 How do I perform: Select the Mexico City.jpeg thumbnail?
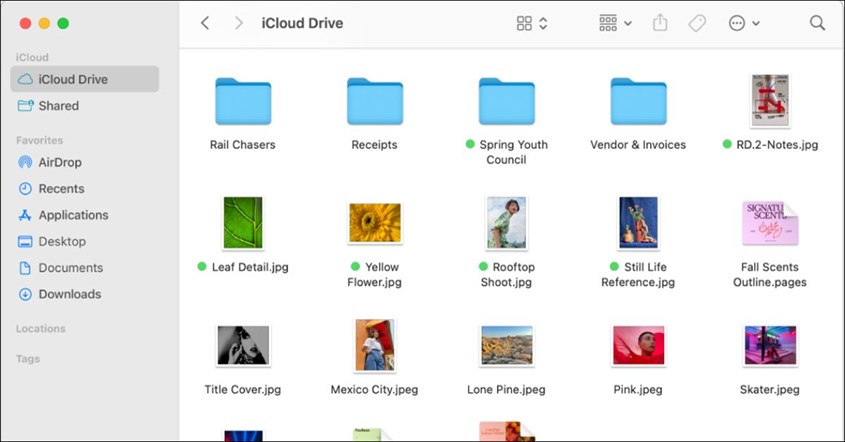[374, 345]
